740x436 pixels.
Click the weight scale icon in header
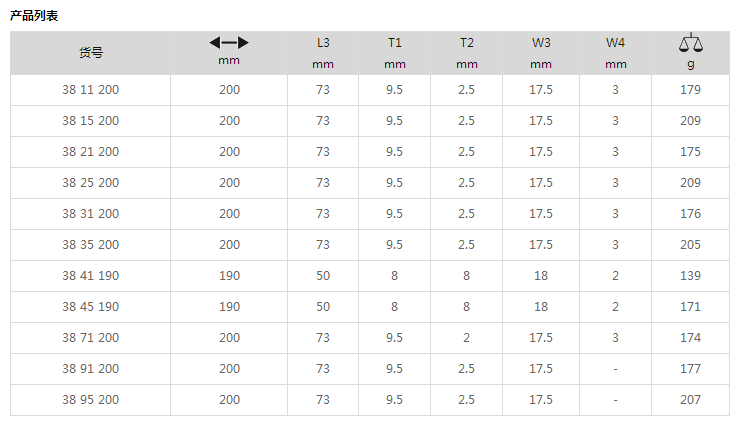click(690, 43)
